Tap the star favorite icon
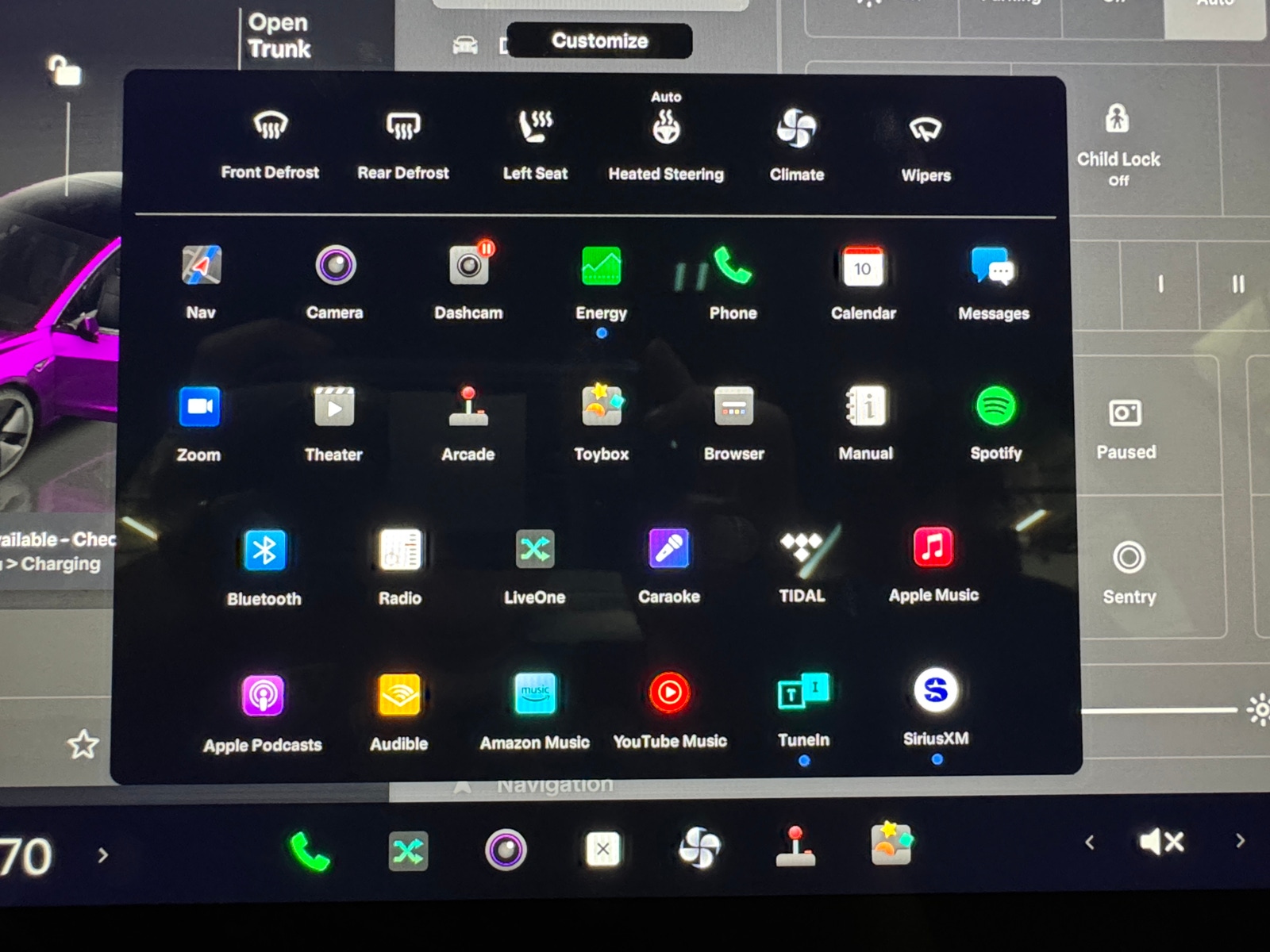 click(83, 744)
